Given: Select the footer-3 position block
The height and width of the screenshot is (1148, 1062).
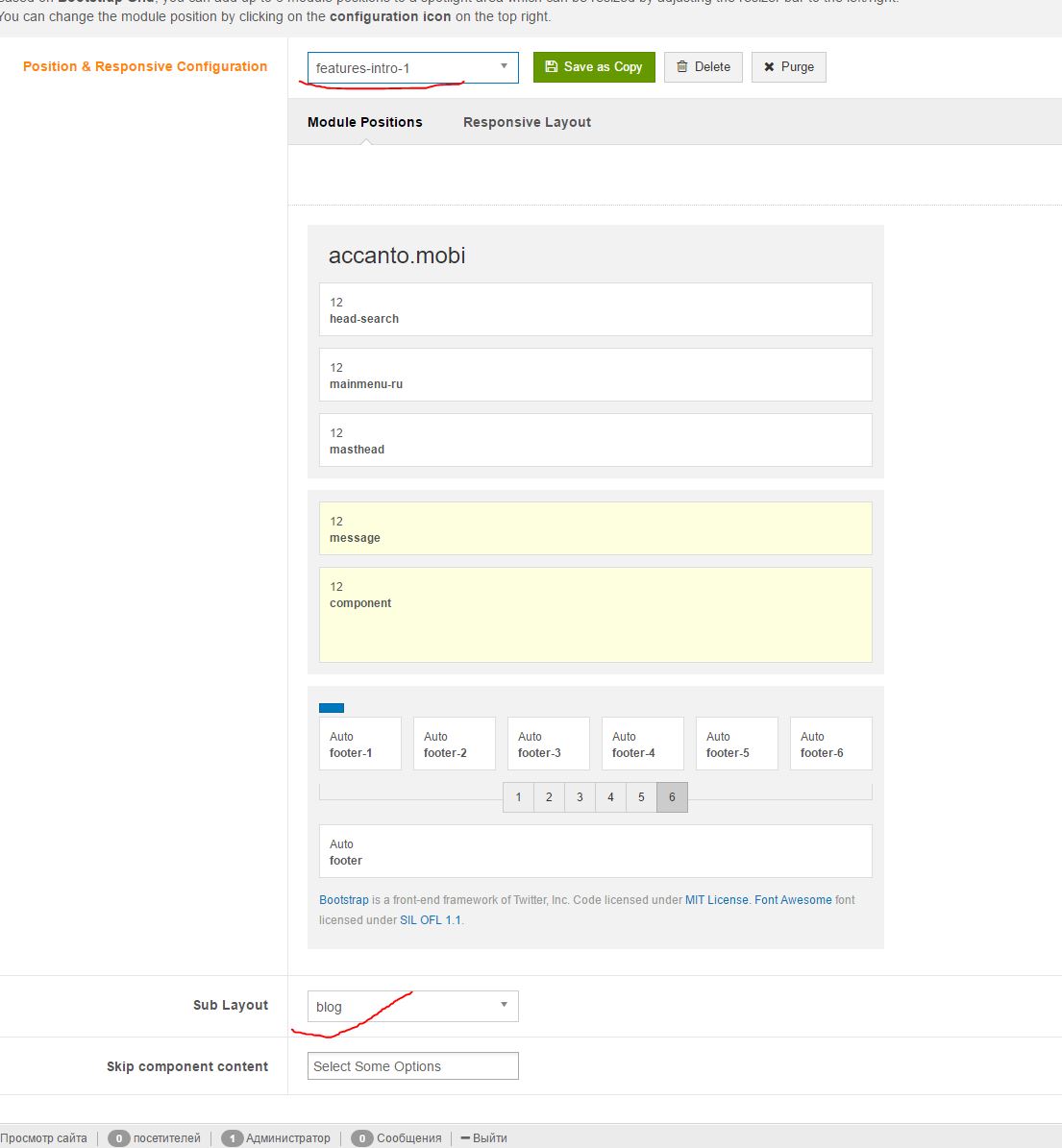Looking at the screenshot, I should click(x=549, y=744).
